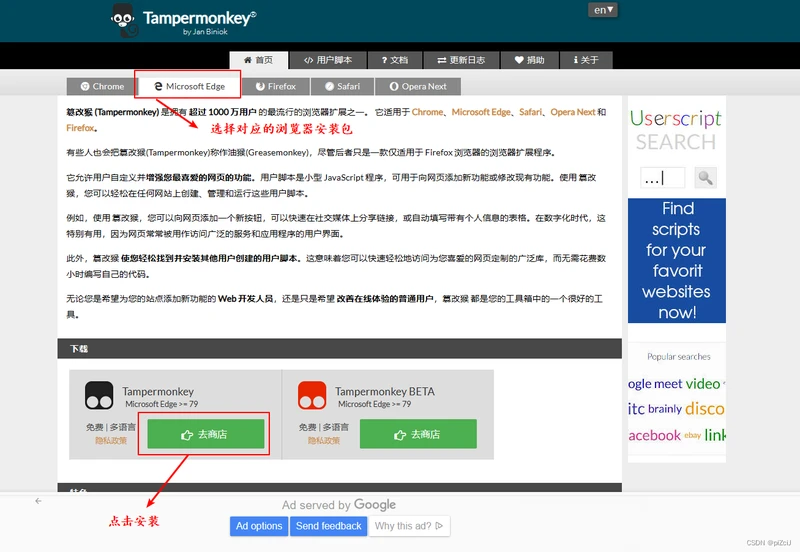Select the Chrome browser tab
Screen dimensions: 800x552
pos(102,86)
